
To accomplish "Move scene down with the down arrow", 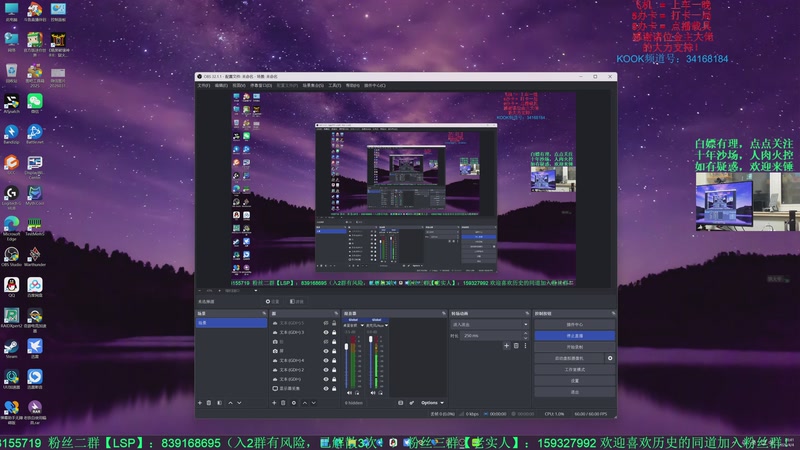I will (x=239, y=403).
